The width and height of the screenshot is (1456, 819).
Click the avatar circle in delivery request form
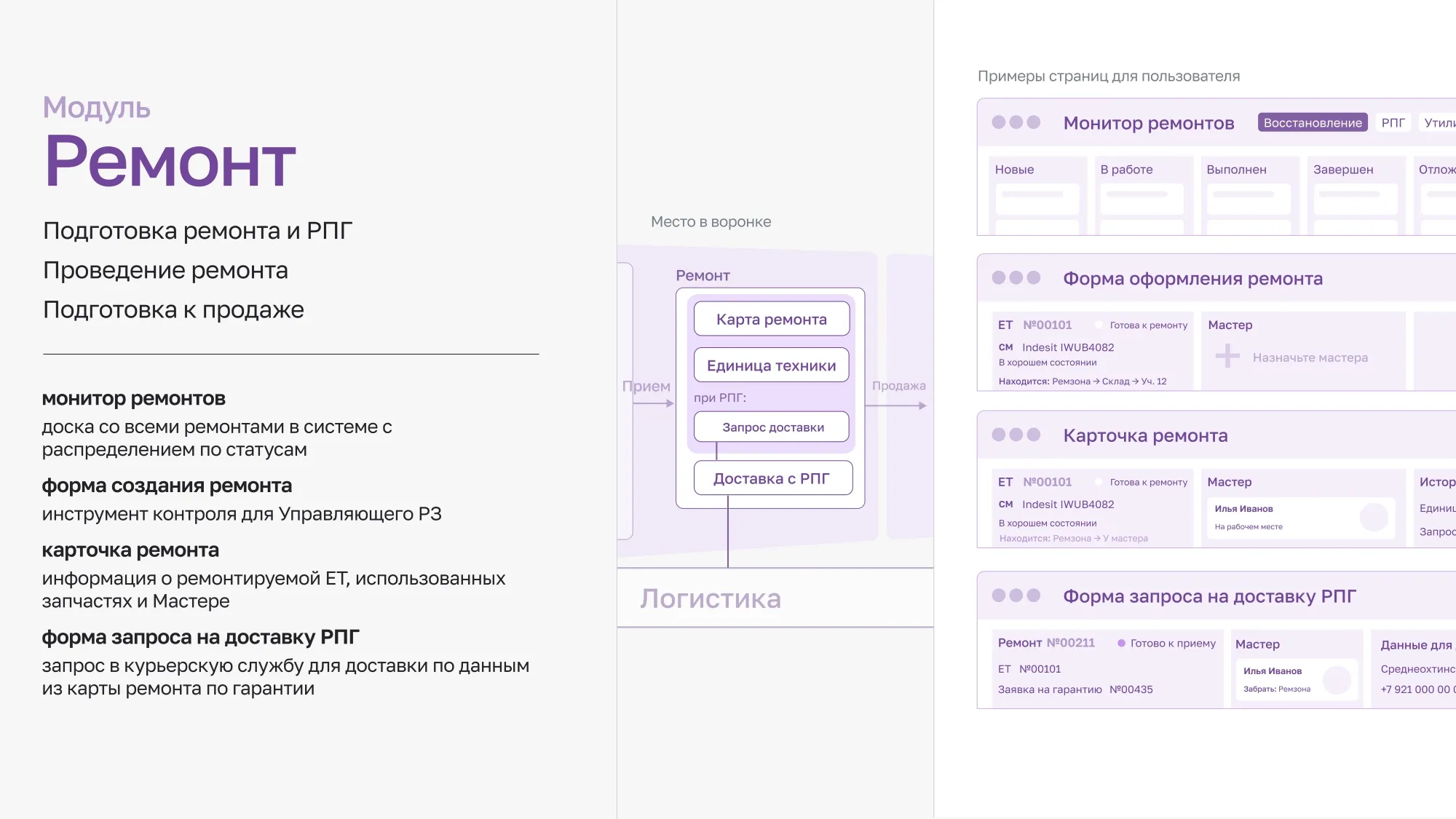[x=1336, y=680]
